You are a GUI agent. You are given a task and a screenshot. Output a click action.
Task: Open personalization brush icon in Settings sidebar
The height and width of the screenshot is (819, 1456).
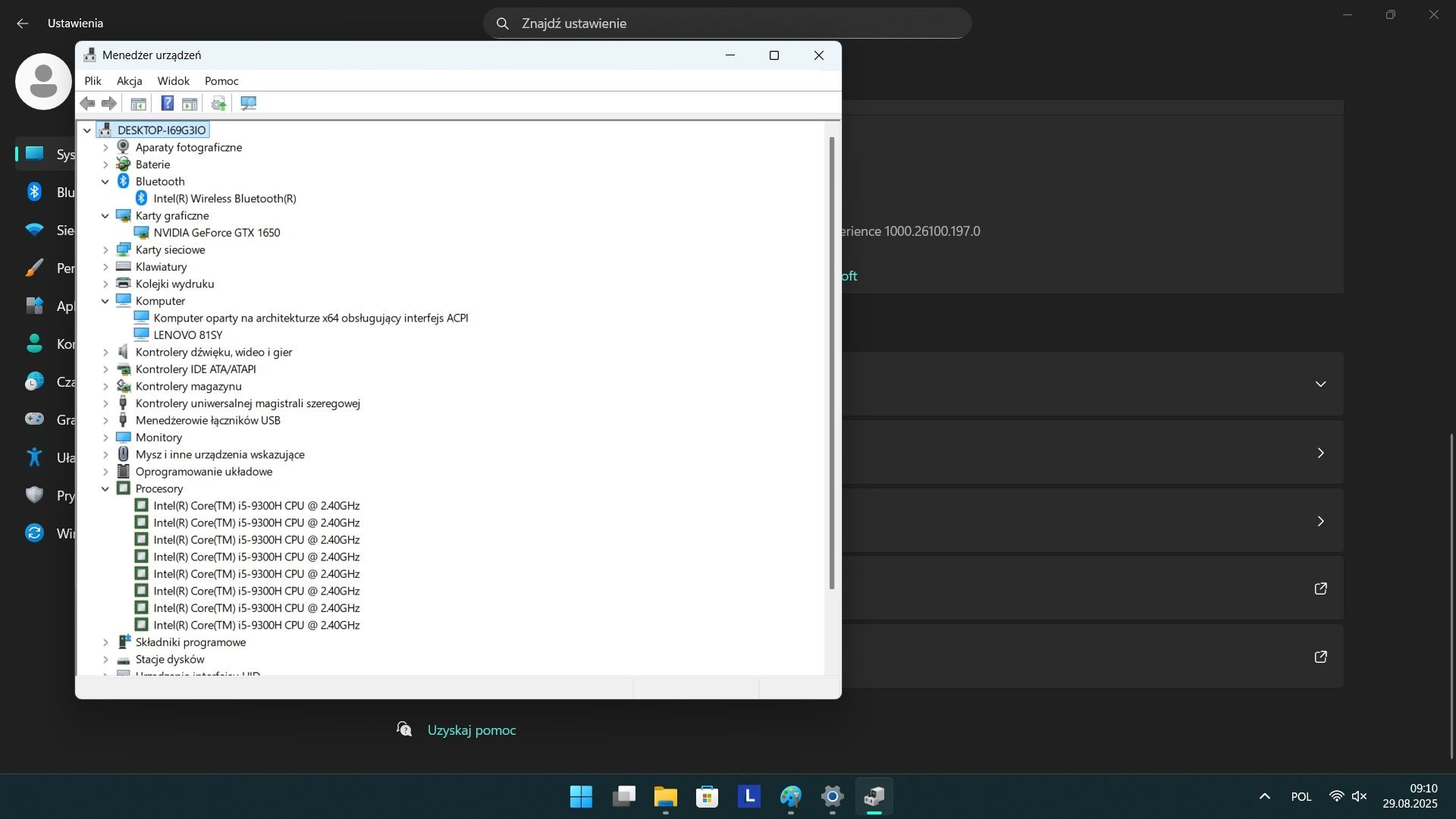35,268
